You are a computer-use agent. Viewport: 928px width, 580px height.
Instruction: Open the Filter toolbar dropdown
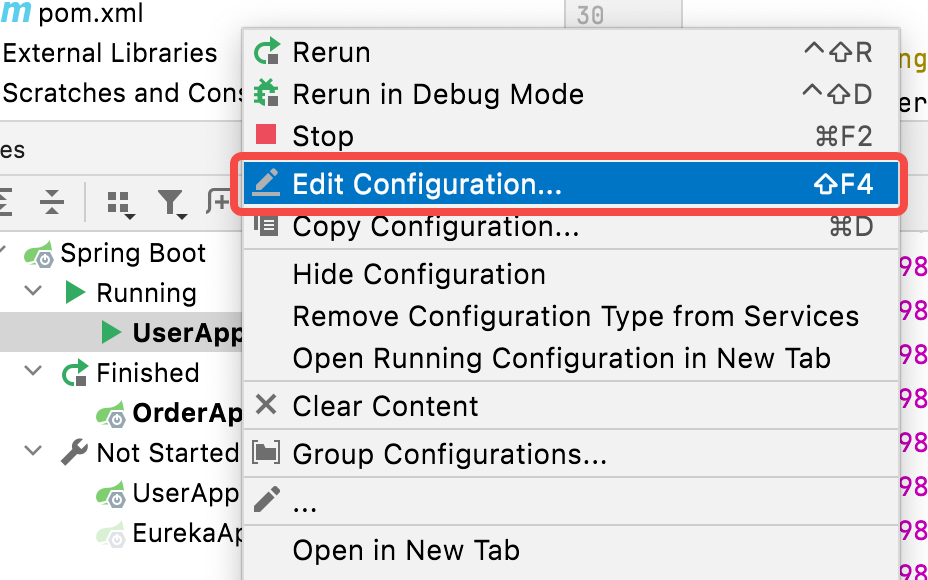[x=172, y=203]
